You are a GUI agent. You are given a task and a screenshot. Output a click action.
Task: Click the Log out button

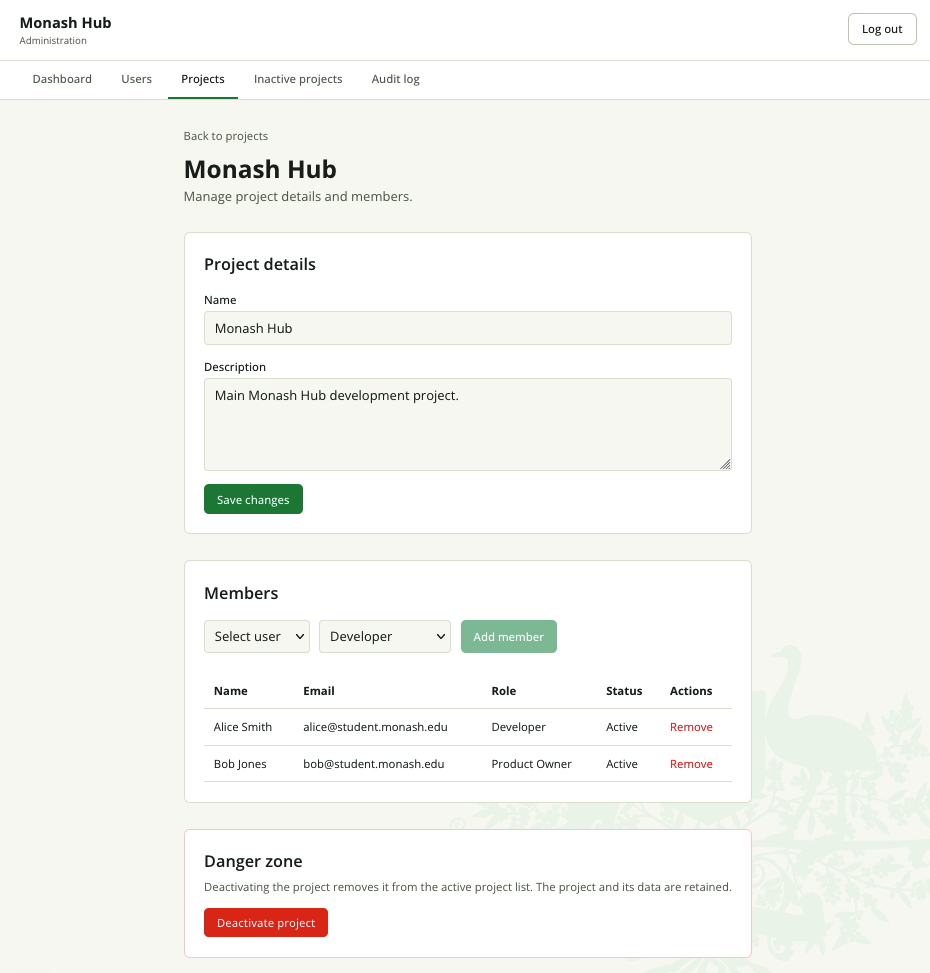[882, 29]
